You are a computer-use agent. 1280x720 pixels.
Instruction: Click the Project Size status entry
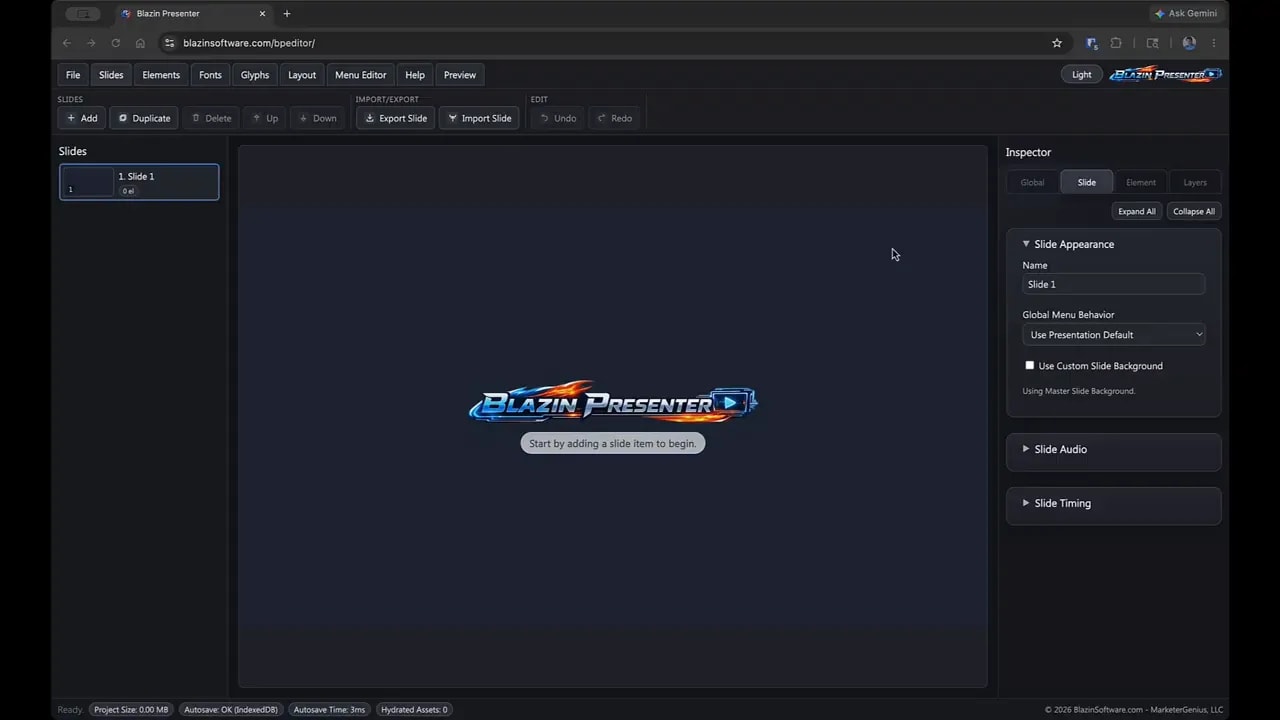coord(131,710)
